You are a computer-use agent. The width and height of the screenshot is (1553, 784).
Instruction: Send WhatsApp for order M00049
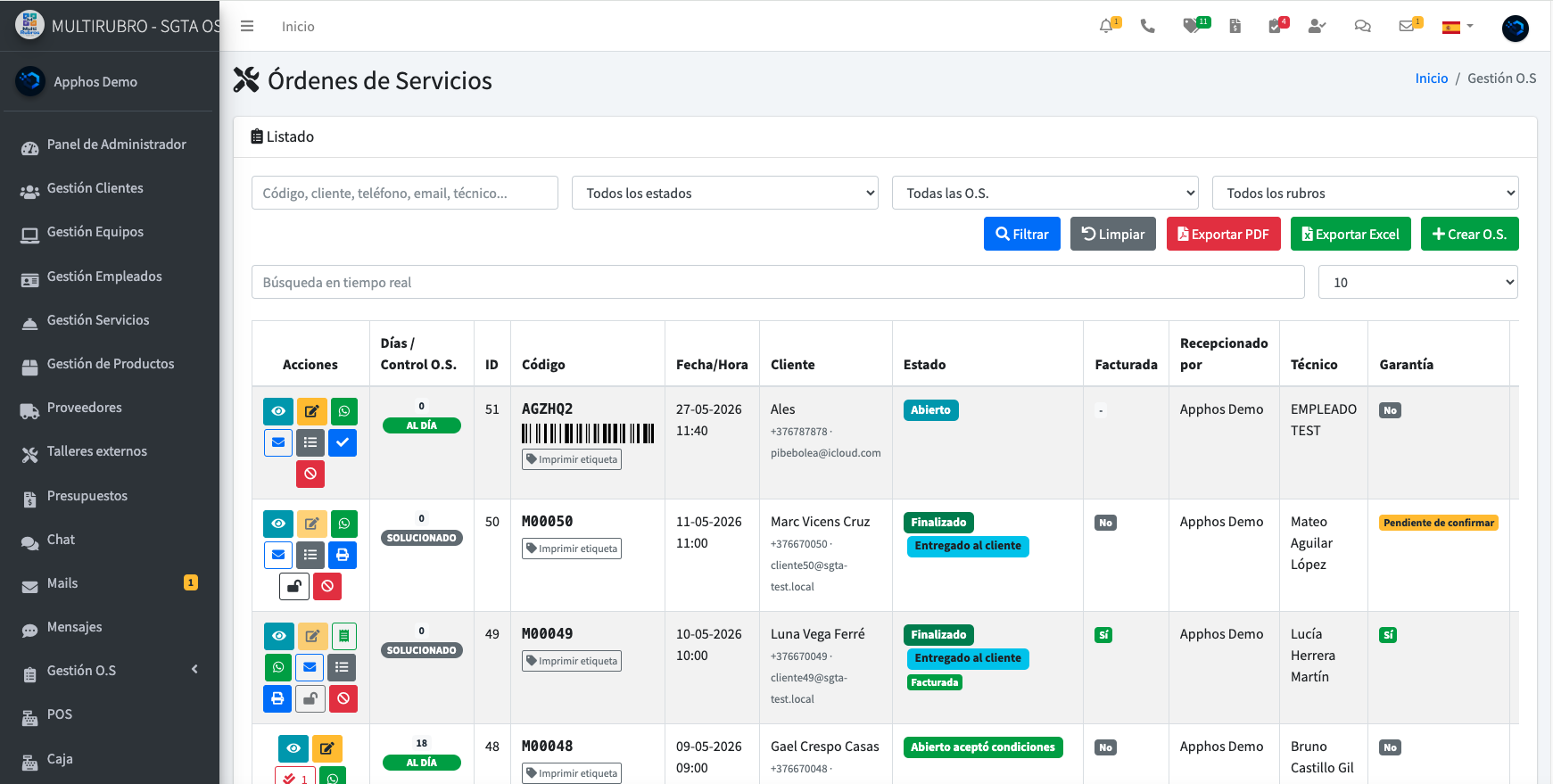(x=278, y=667)
